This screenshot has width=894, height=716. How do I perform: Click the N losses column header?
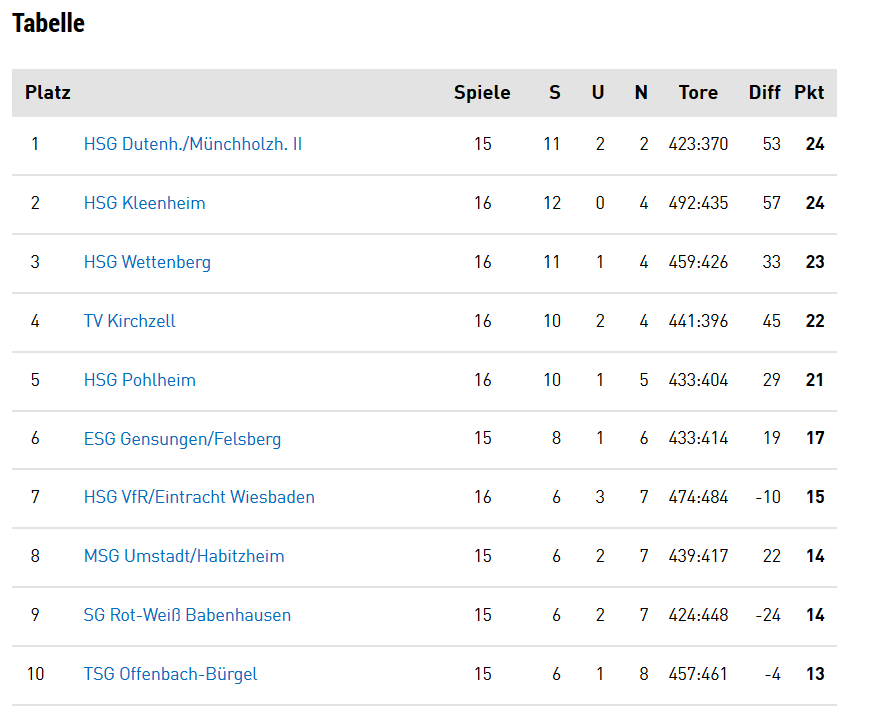point(641,92)
